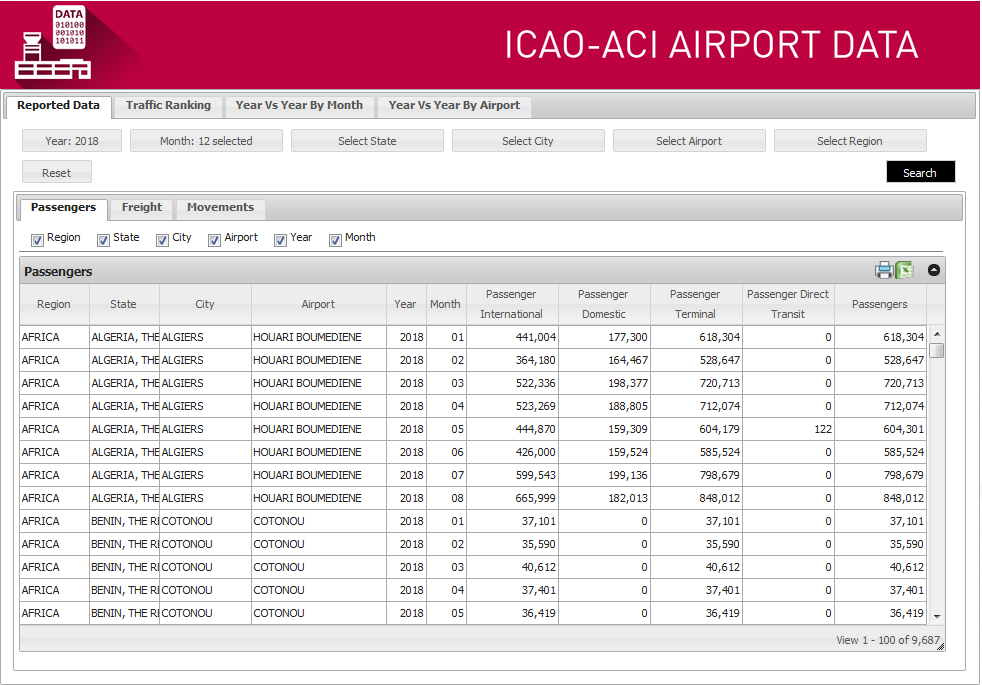Click the ICAO airport data logo icon
Screen dimensions: 982x685
(53, 43)
